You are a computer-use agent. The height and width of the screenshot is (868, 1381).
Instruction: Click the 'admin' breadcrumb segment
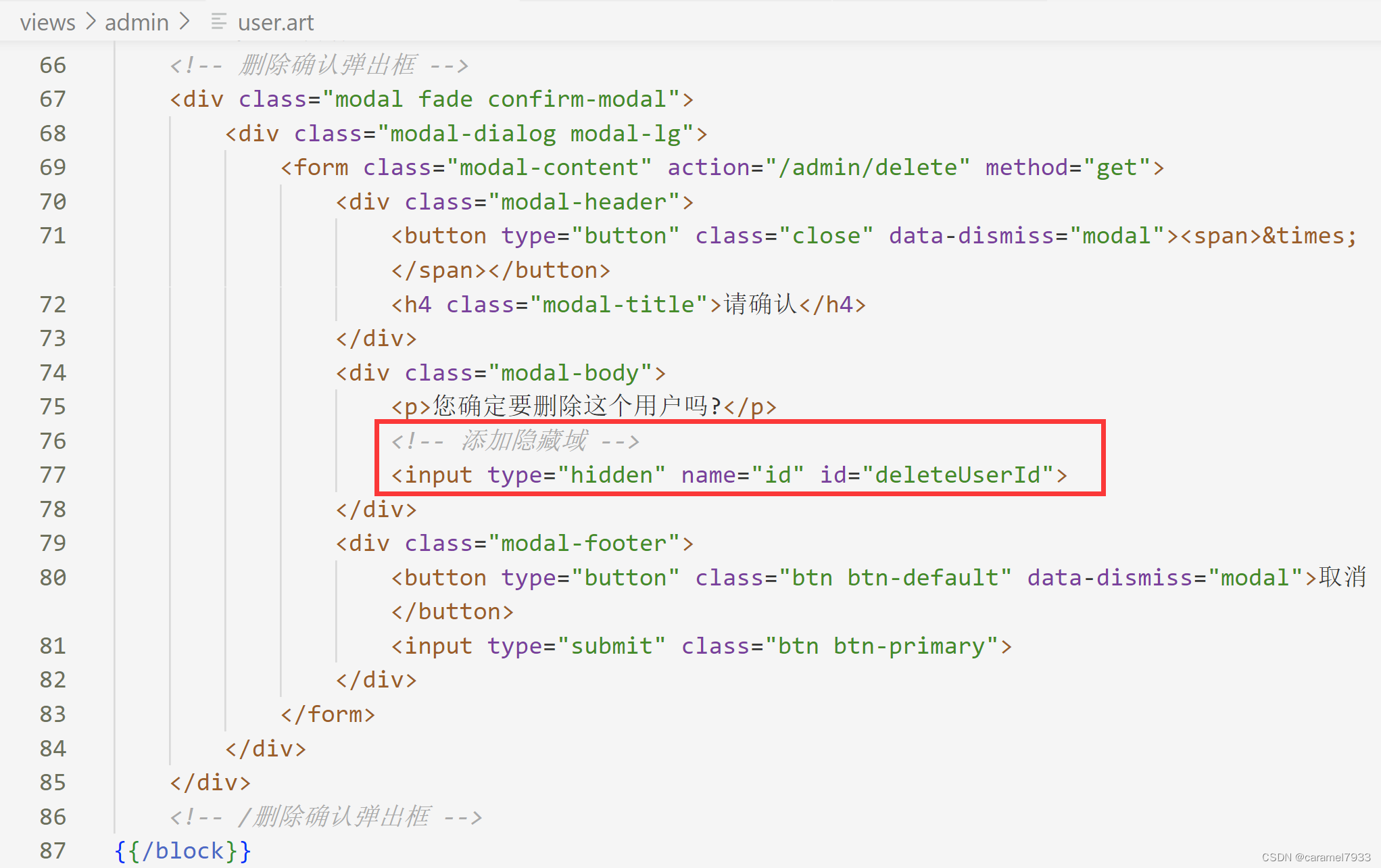pyautogui.click(x=137, y=22)
